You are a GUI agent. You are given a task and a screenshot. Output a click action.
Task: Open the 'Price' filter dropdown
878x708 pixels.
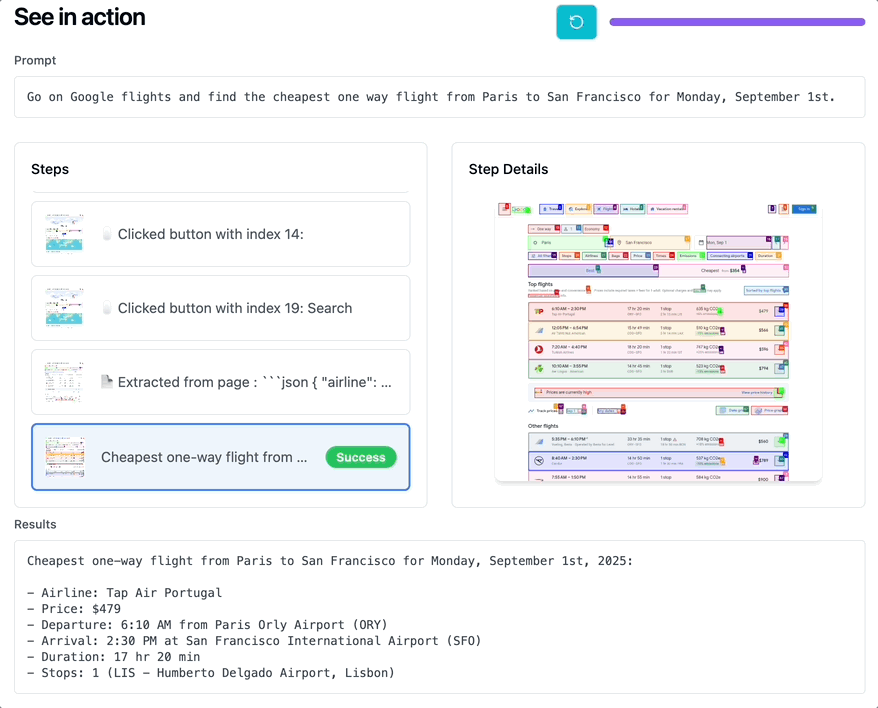click(641, 256)
